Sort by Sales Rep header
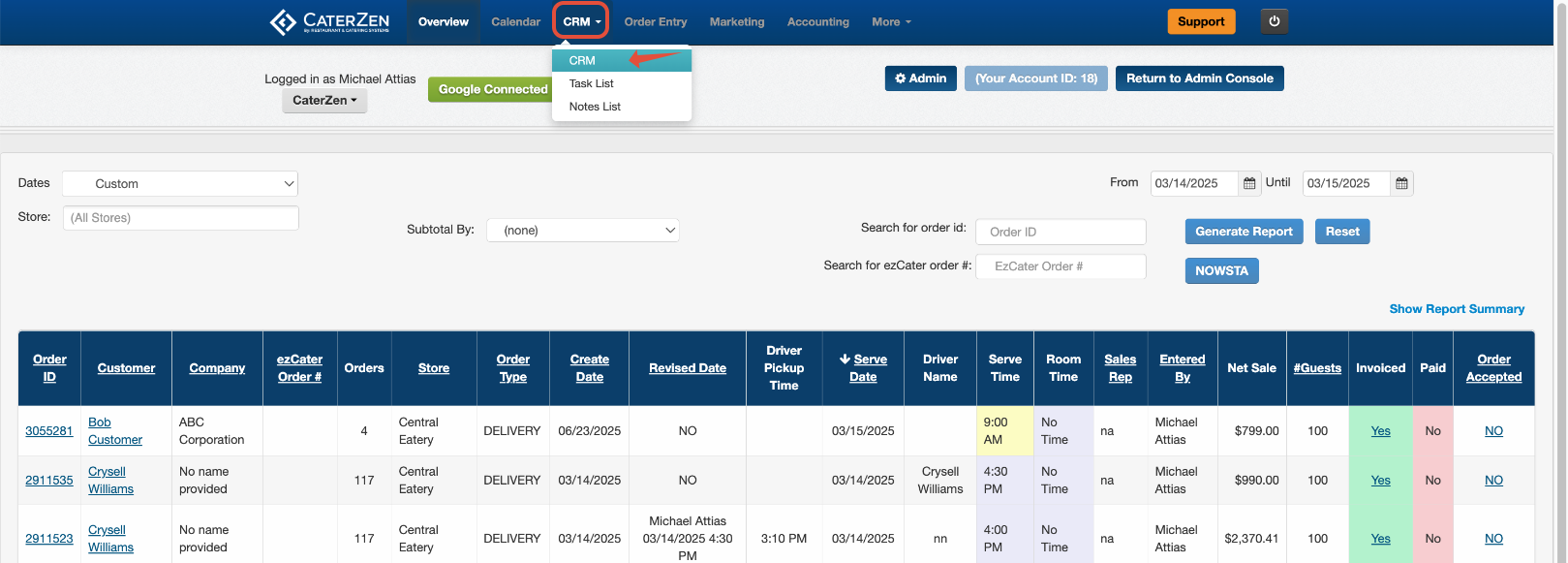 [x=1120, y=368]
